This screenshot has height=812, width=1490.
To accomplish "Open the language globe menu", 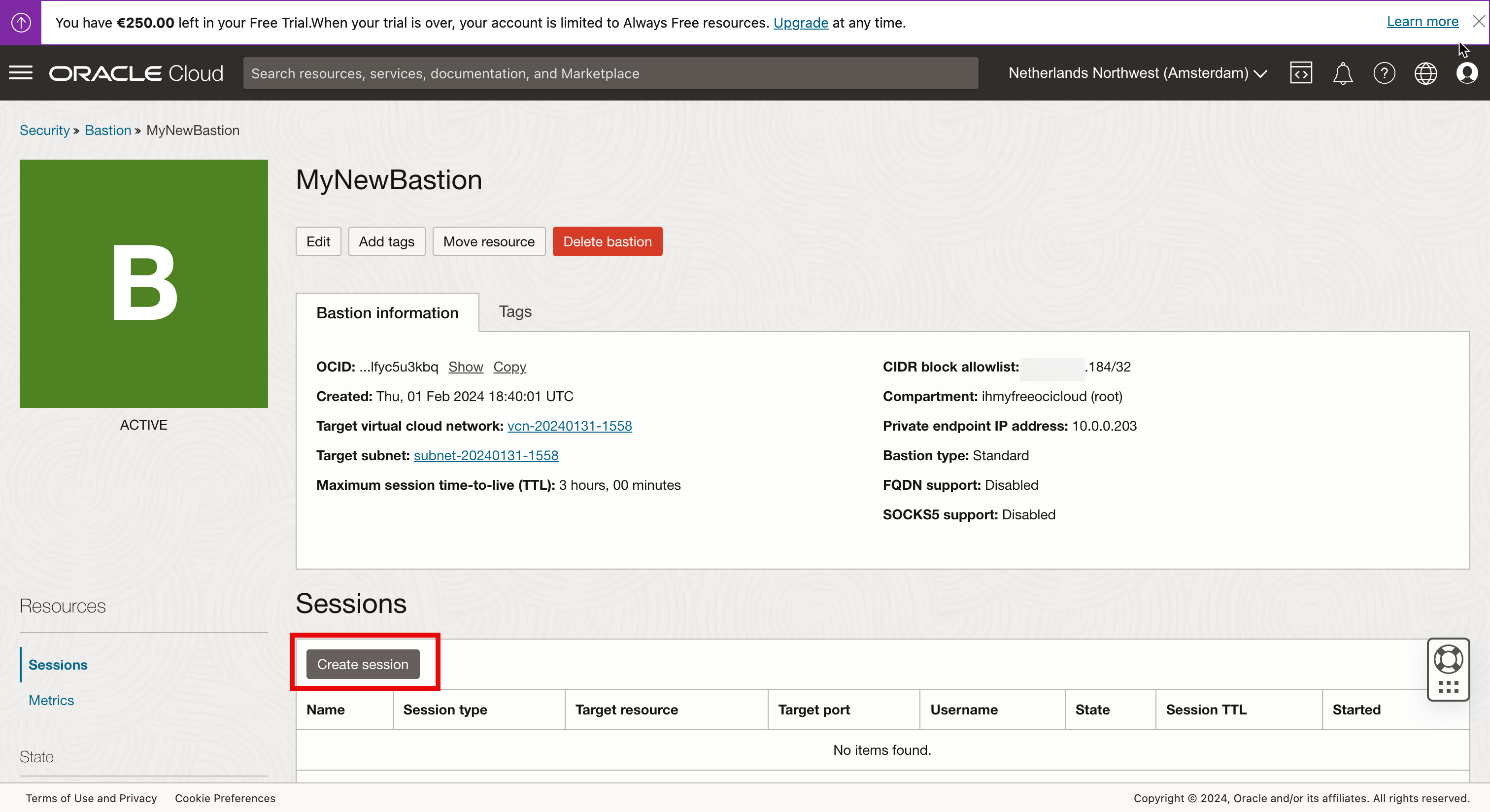I will (x=1425, y=73).
